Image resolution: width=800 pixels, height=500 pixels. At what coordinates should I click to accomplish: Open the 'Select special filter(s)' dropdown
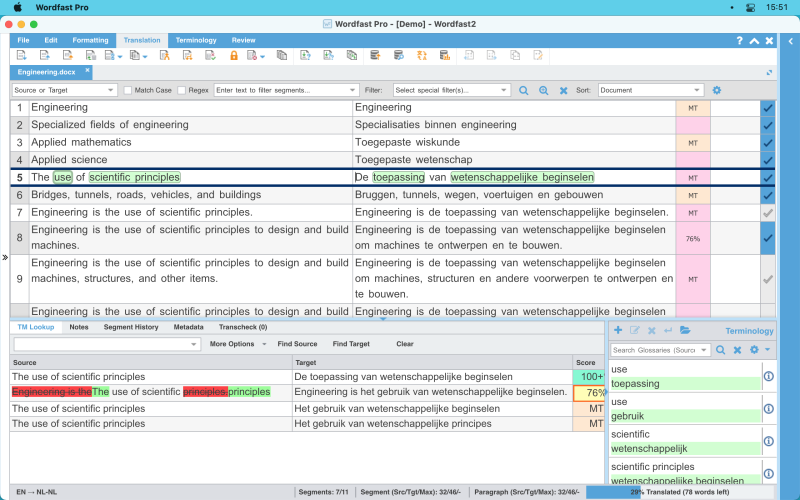coord(452,90)
